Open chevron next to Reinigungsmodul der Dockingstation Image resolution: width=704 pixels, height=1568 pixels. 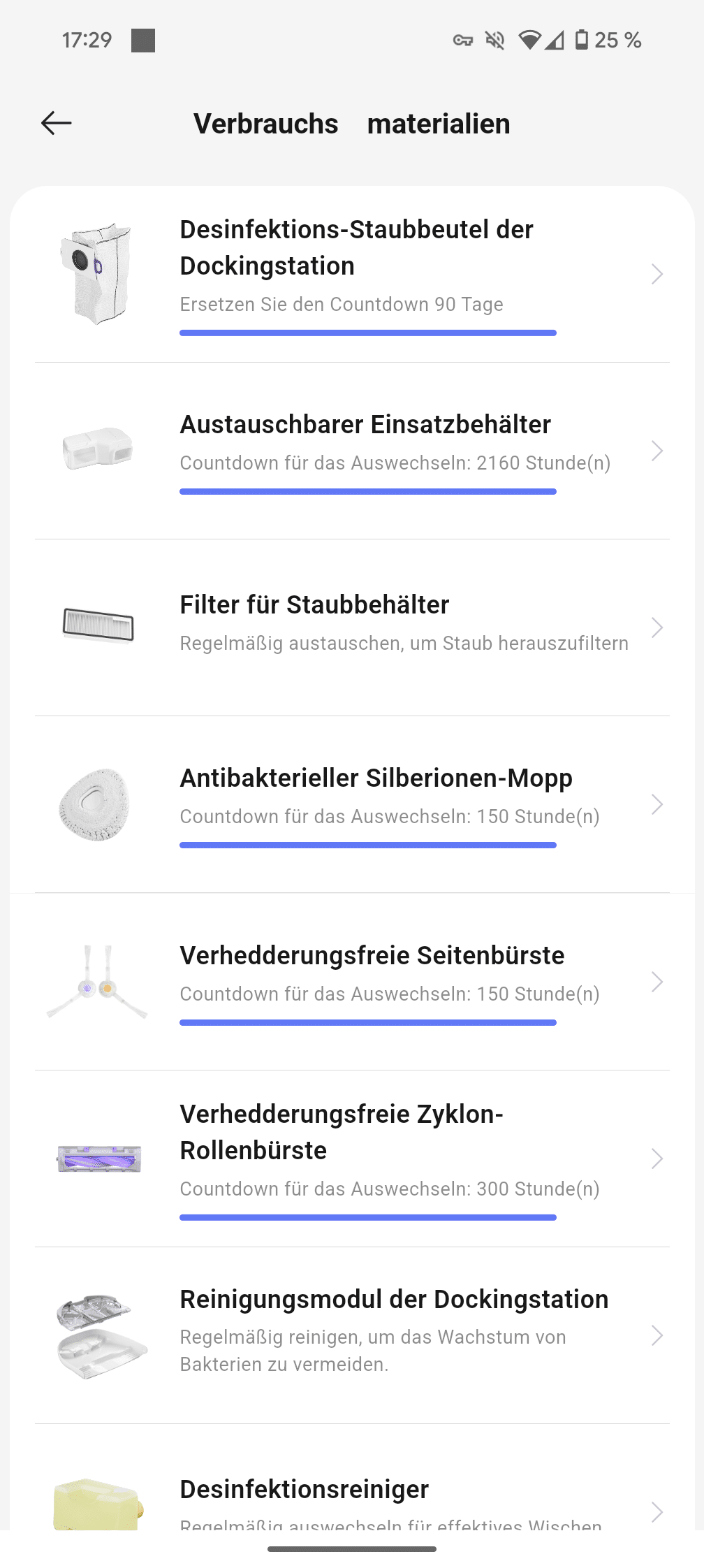(x=657, y=1335)
